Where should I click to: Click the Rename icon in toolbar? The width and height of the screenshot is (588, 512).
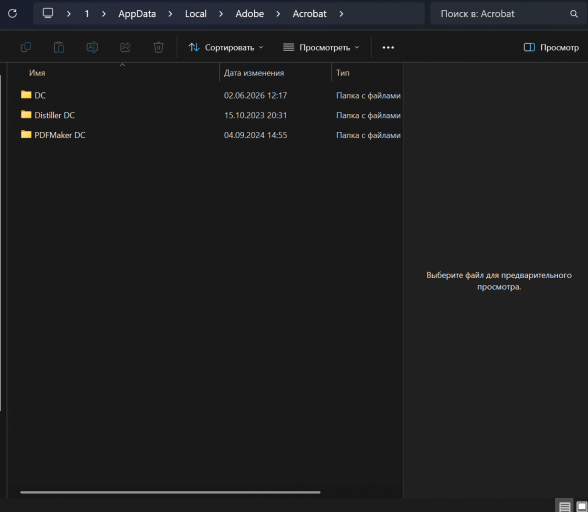click(x=92, y=47)
